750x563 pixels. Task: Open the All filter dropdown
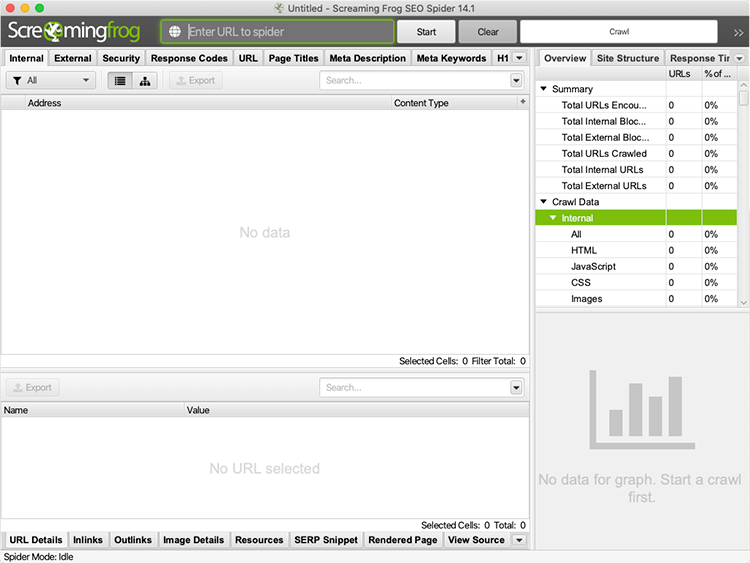point(51,81)
